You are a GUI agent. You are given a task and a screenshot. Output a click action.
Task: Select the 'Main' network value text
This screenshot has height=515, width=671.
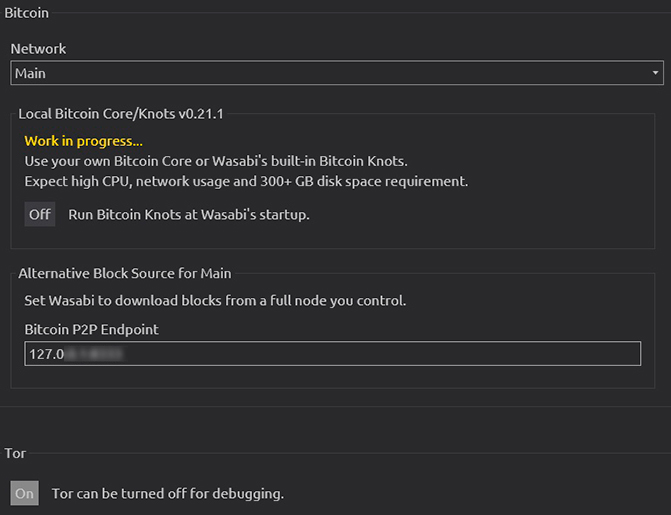31,73
